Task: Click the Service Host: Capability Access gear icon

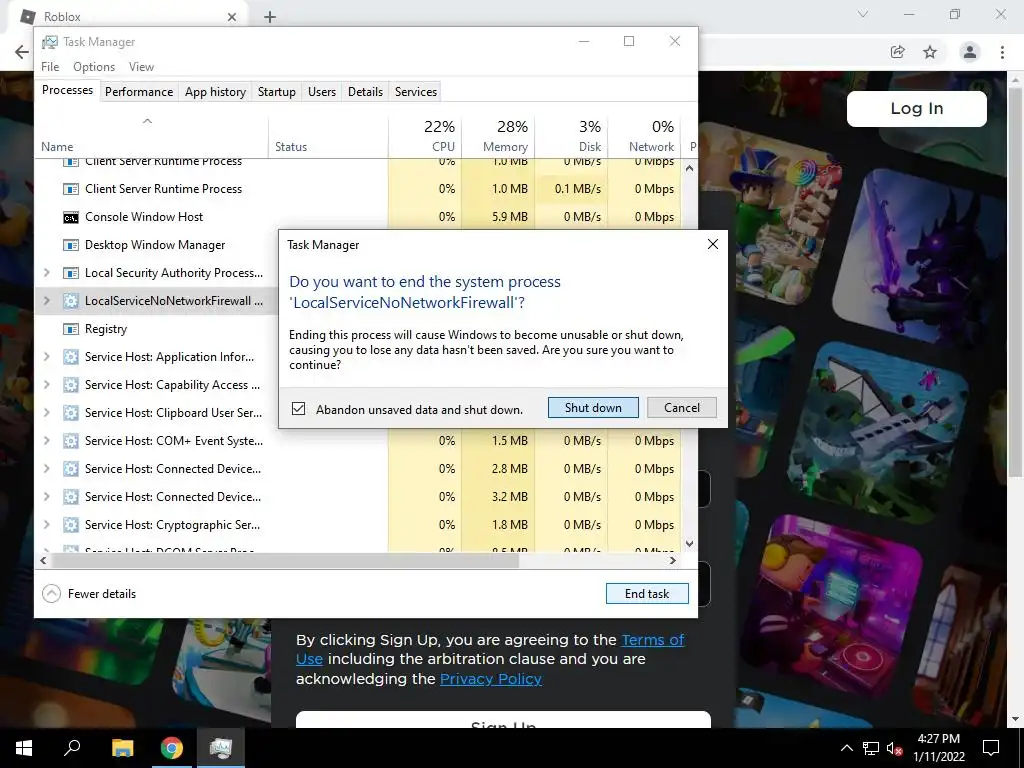Action: (71, 385)
